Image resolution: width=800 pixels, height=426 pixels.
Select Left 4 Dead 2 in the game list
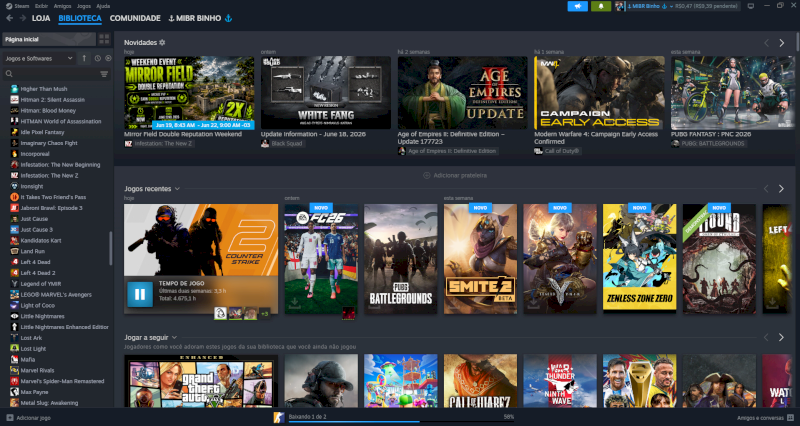(38, 273)
